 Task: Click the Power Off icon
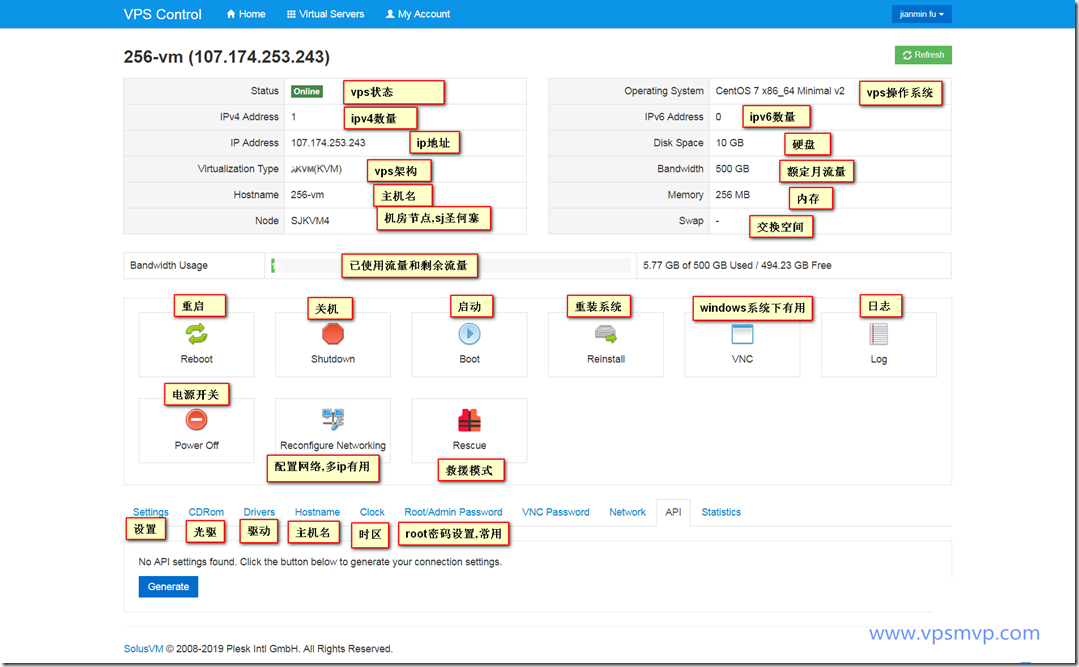pyautogui.click(x=196, y=421)
